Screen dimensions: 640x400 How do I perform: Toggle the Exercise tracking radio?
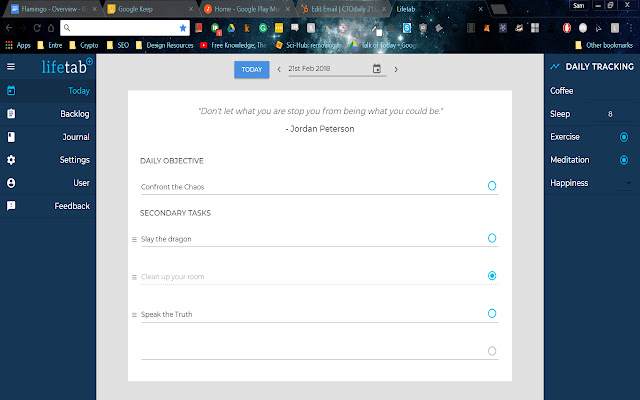624,137
